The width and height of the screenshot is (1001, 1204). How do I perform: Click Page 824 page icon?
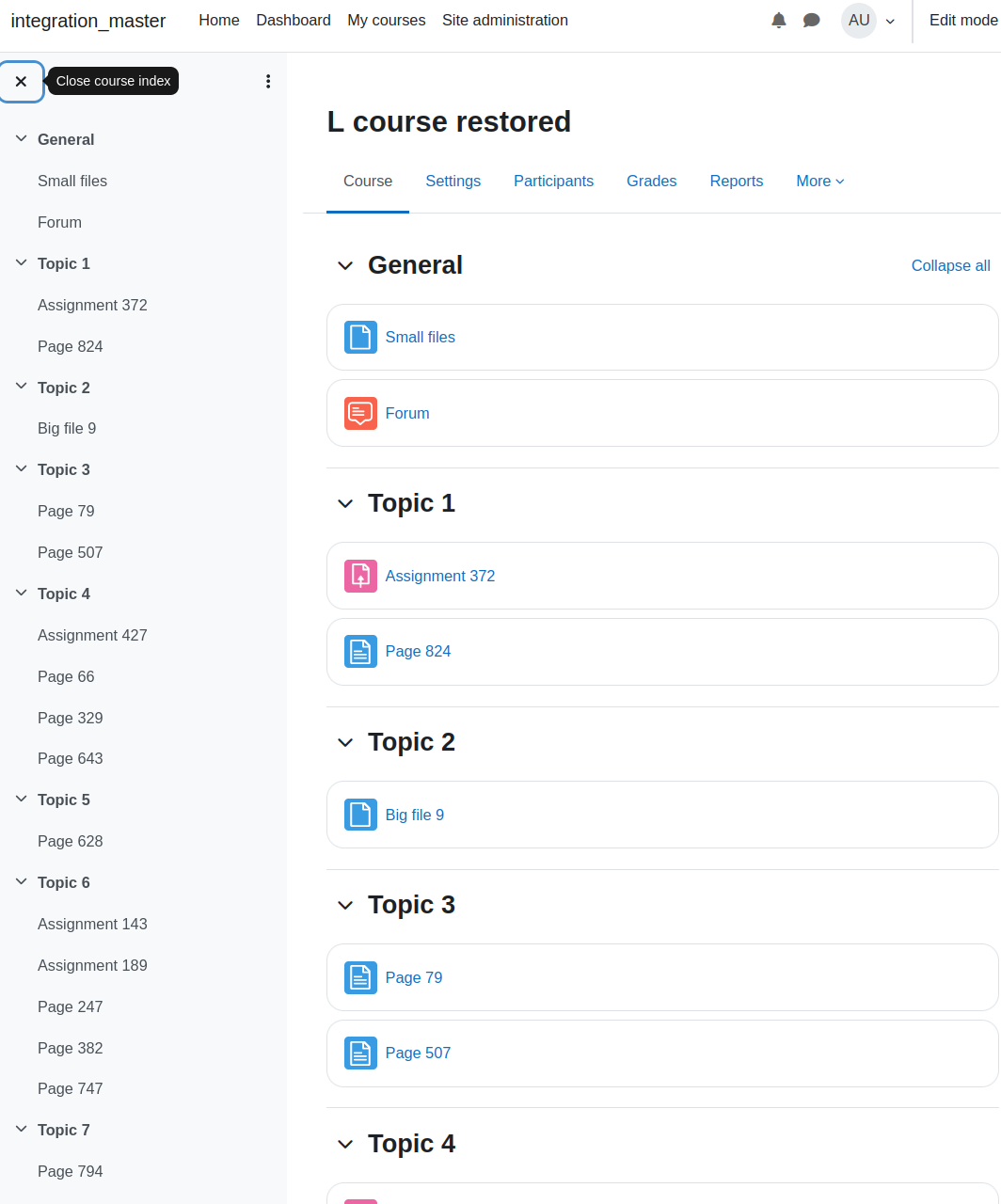pyautogui.click(x=361, y=651)
